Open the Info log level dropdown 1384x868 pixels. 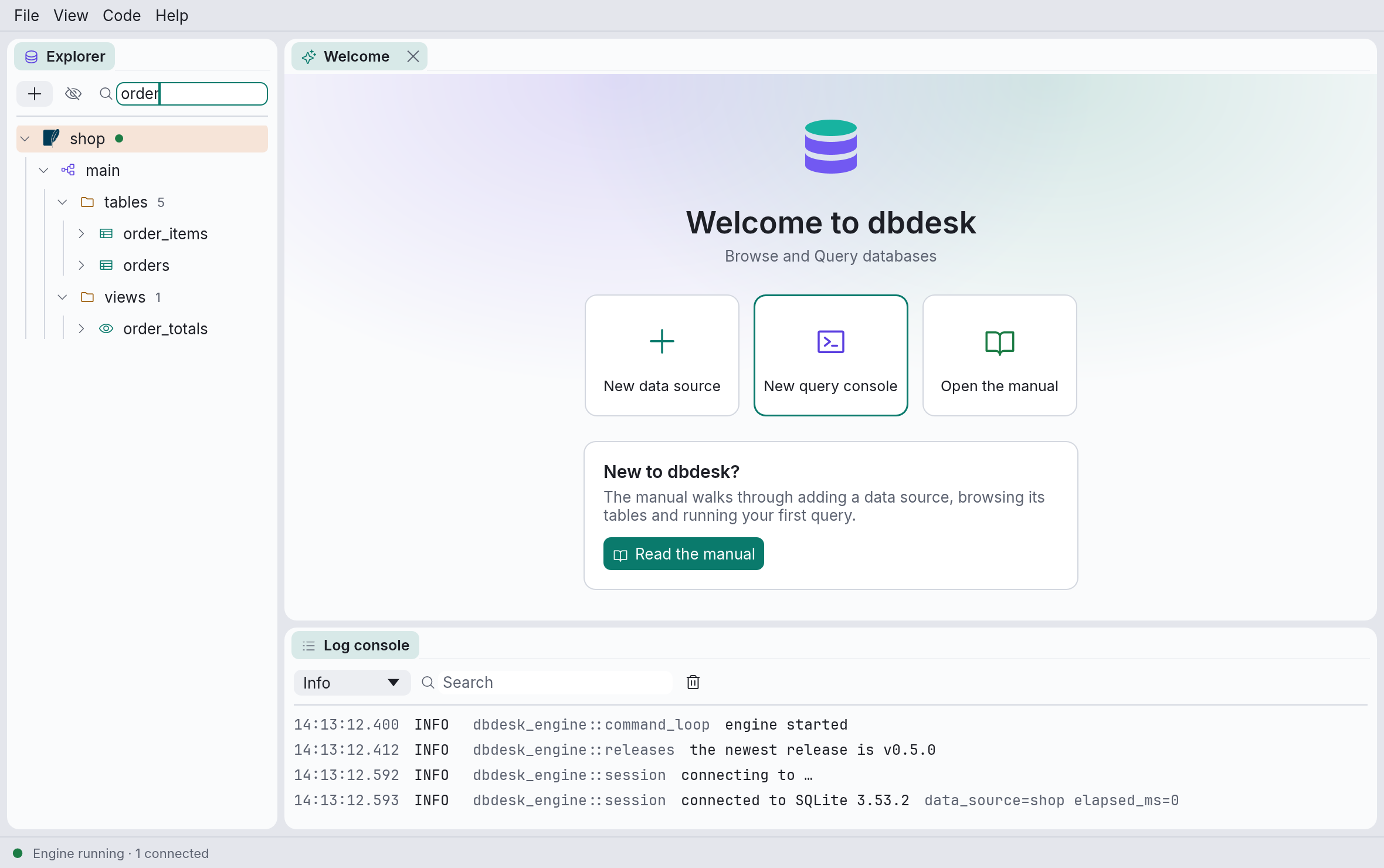pos(351,683)
